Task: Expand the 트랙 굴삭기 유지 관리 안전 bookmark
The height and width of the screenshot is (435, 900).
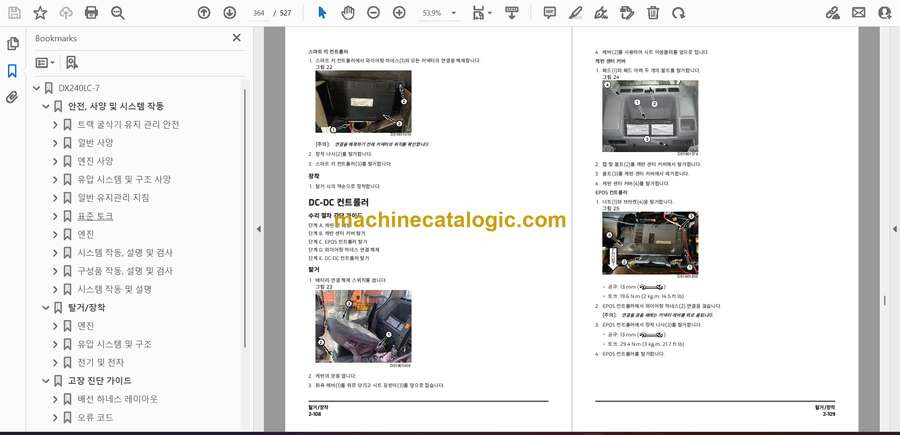Action: tap(55, 125)
